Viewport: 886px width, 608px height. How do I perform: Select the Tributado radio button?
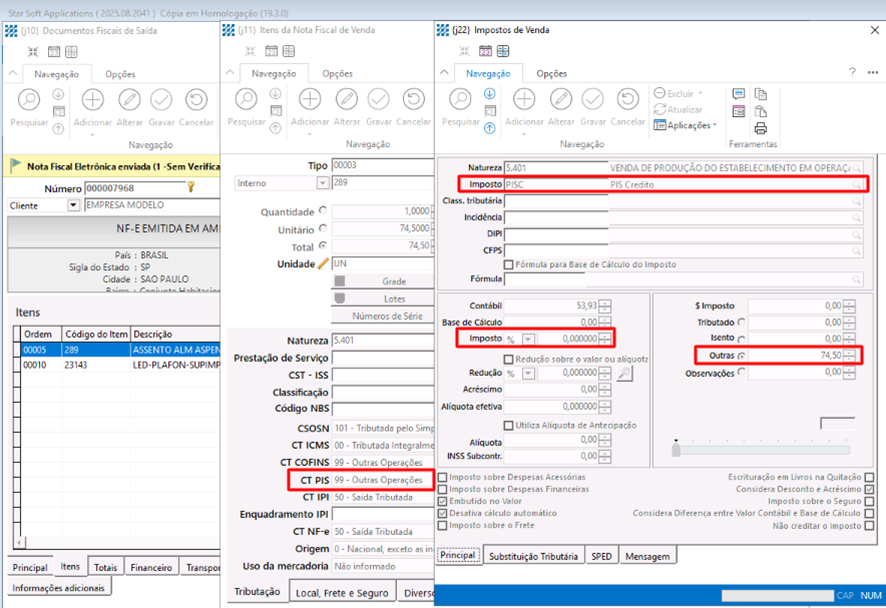pyautogui.click(x=741, y=322)
